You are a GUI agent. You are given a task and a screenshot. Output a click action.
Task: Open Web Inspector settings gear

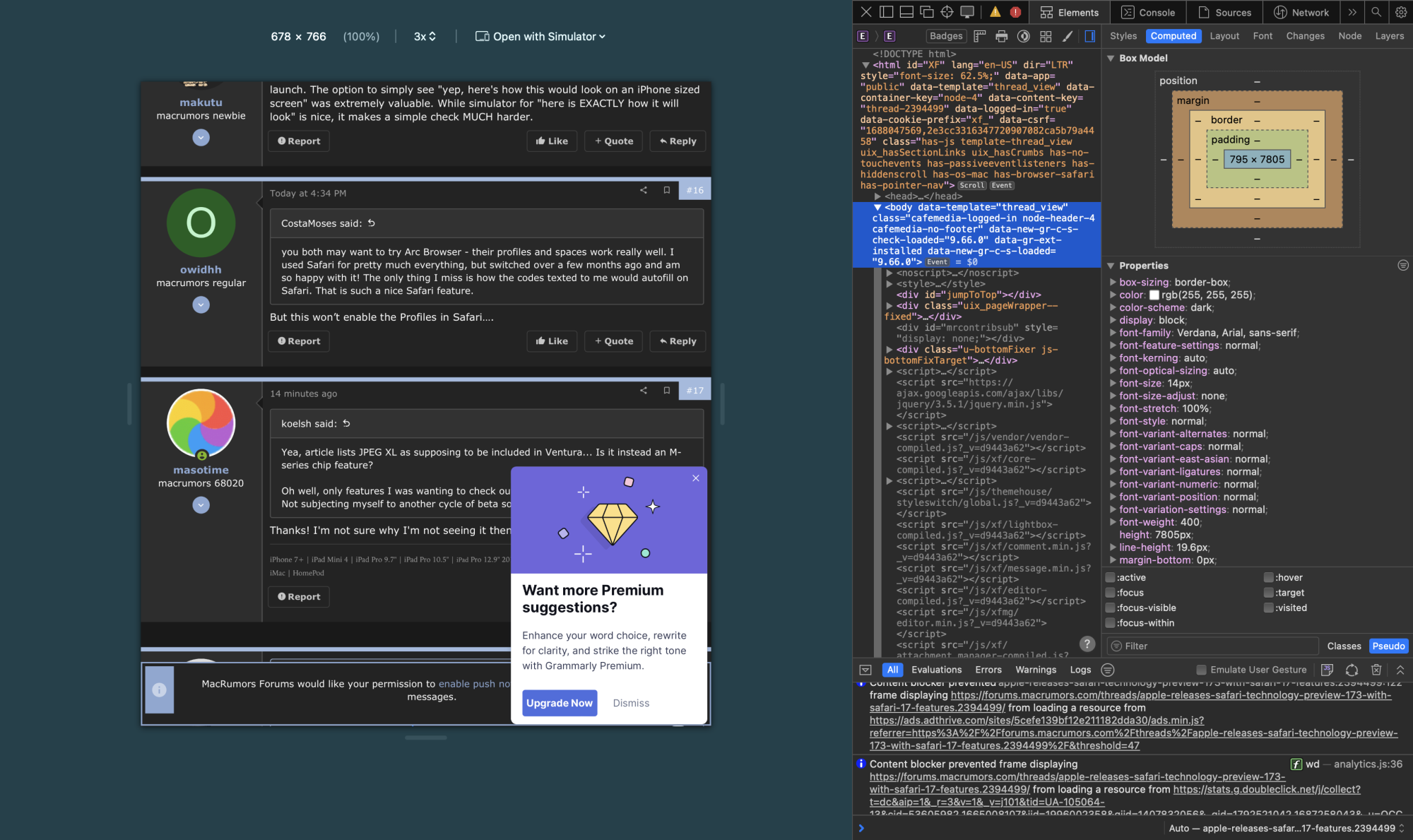click(1400, 12)
